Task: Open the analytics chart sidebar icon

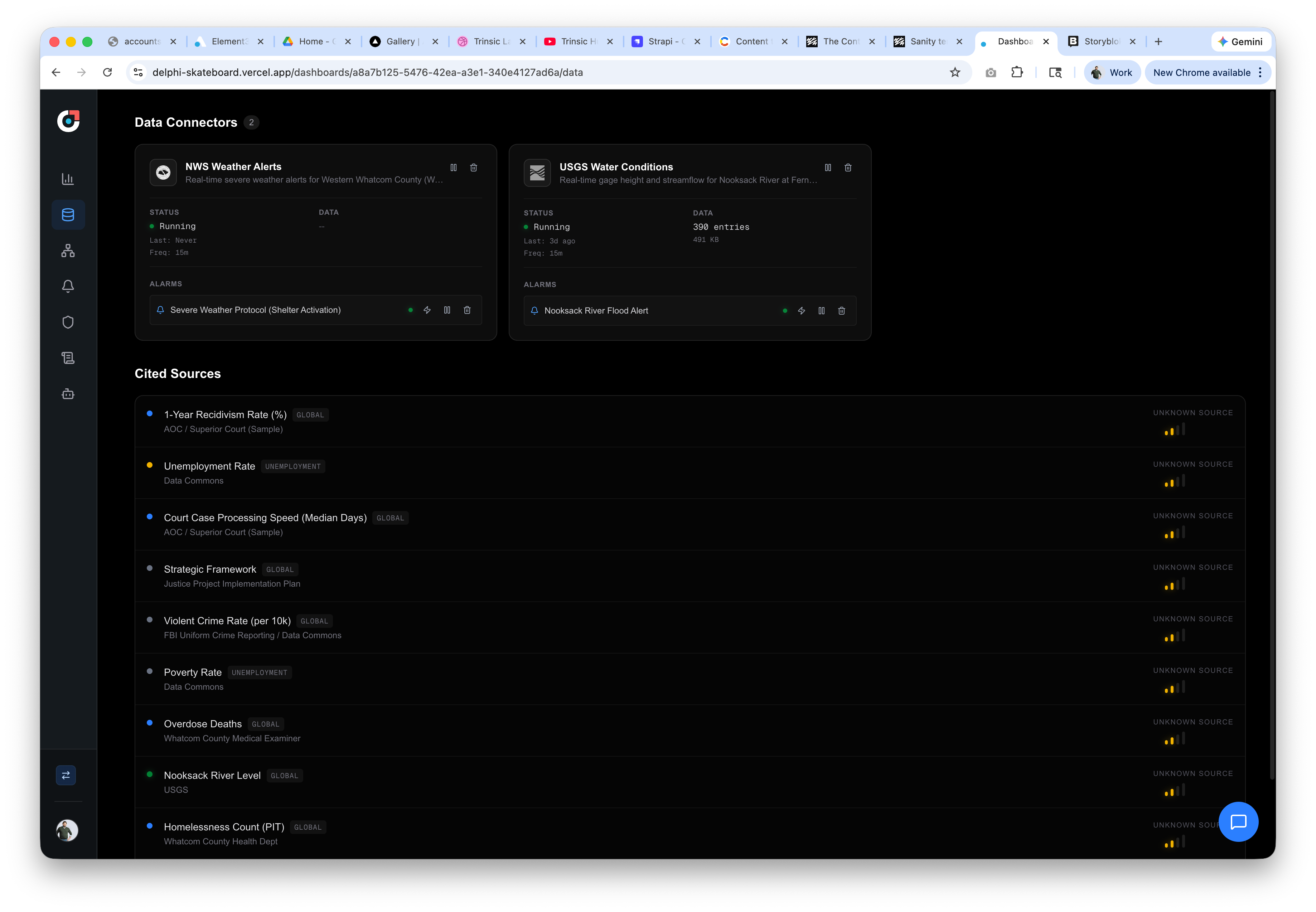Action: pyautogui.click(x=68, y=179)
